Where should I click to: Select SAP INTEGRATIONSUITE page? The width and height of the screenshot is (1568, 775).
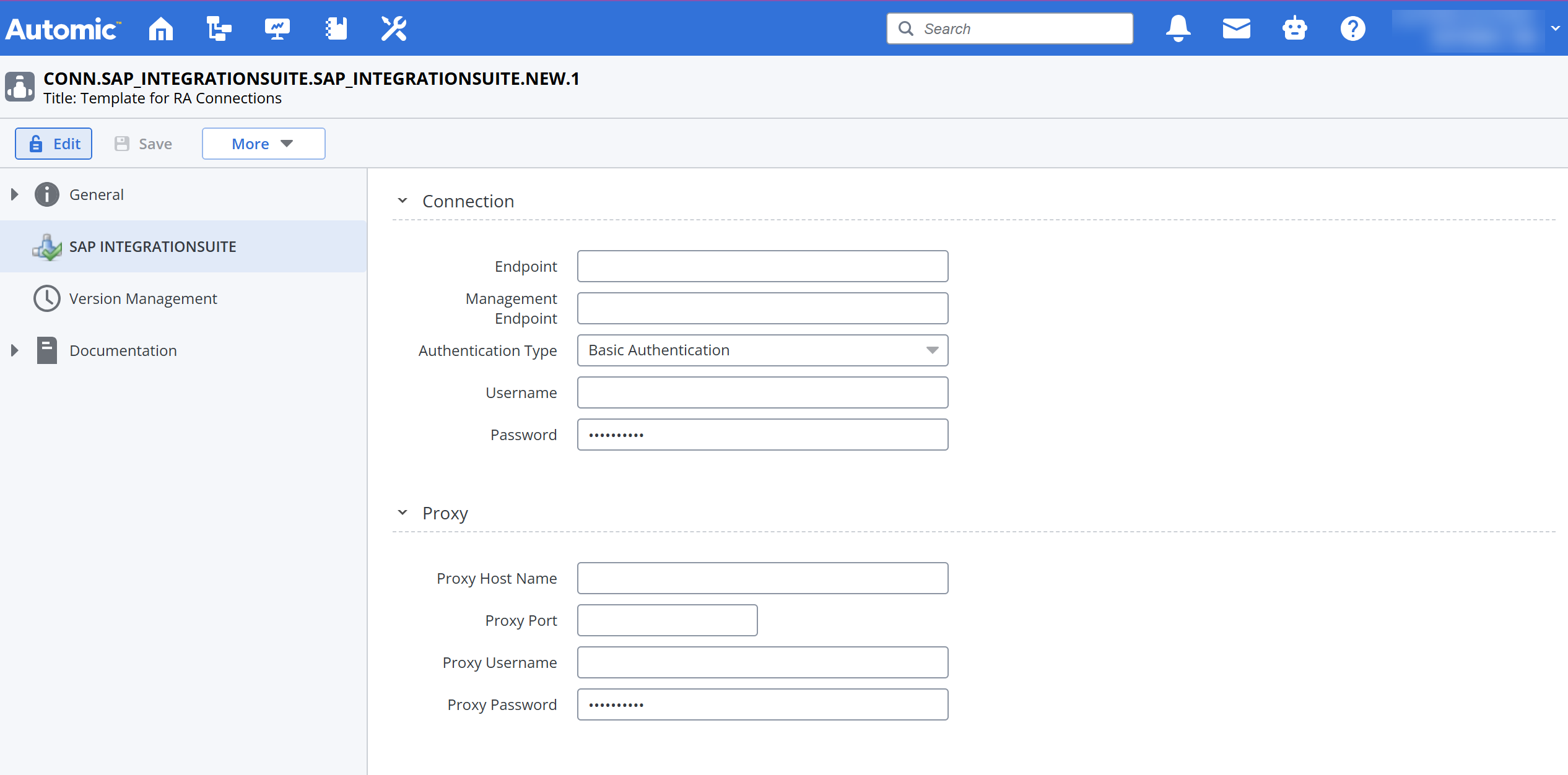coord(183,246)
